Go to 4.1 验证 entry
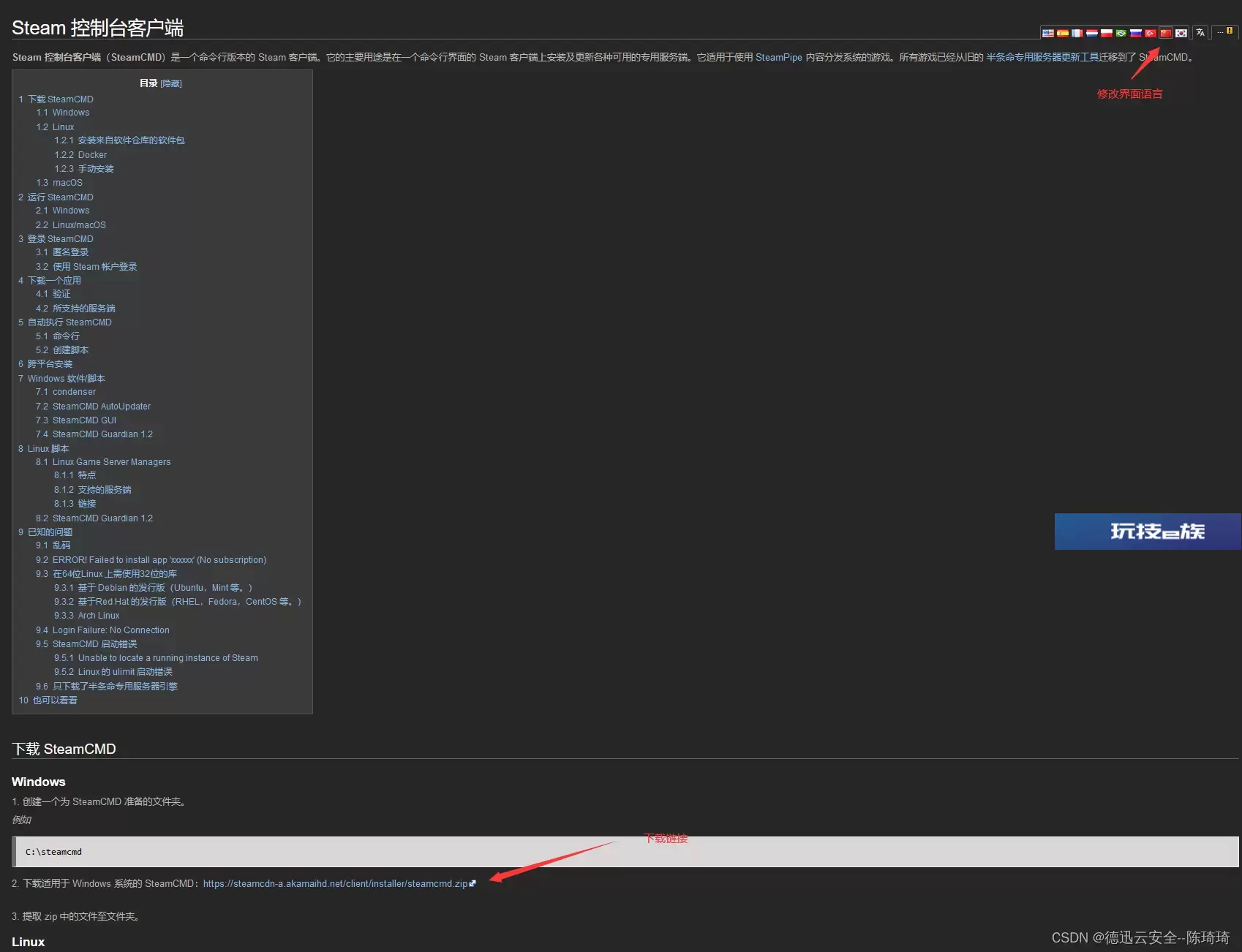Image resolution: width=1242 pixels, height=952 pixels. (53, 294)
